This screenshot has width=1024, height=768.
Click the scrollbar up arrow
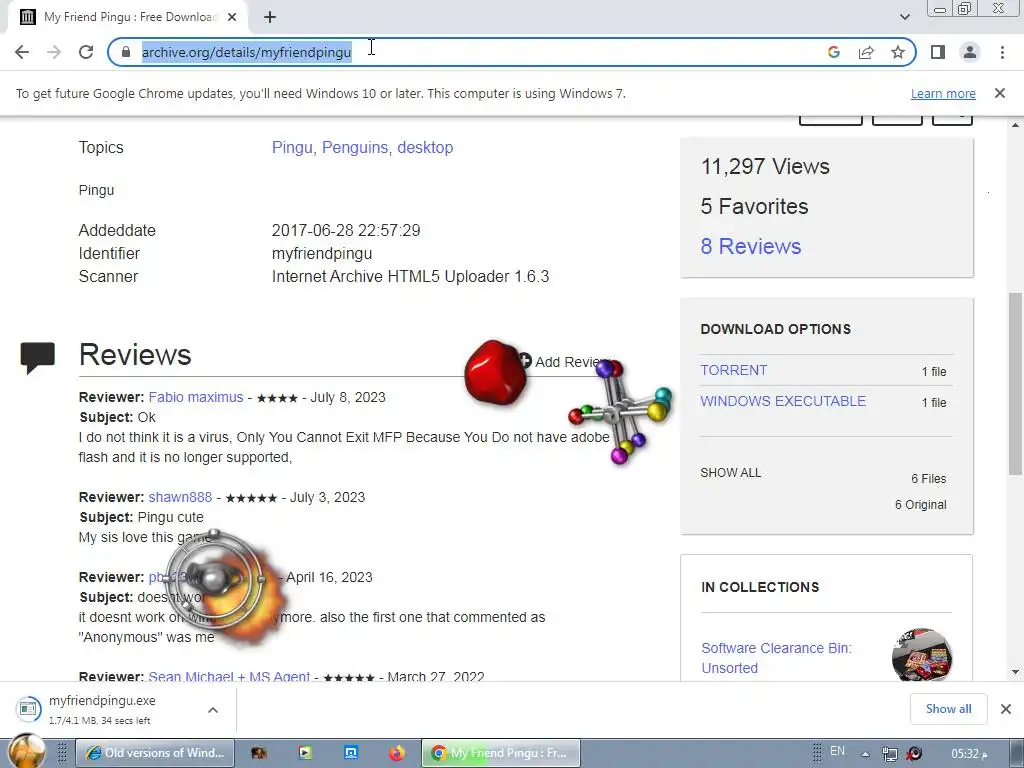click(x=1015, y=125)
